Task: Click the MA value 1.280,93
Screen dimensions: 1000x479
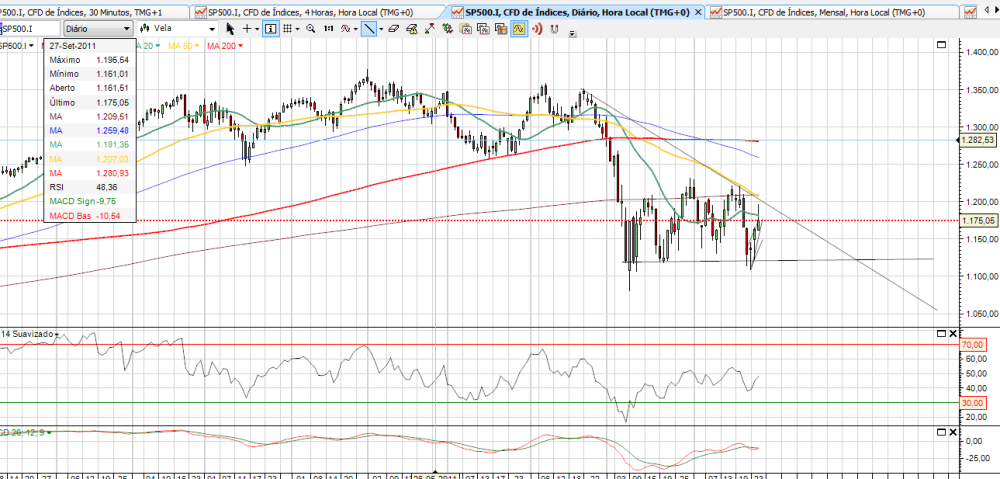Action: point(113,173)
